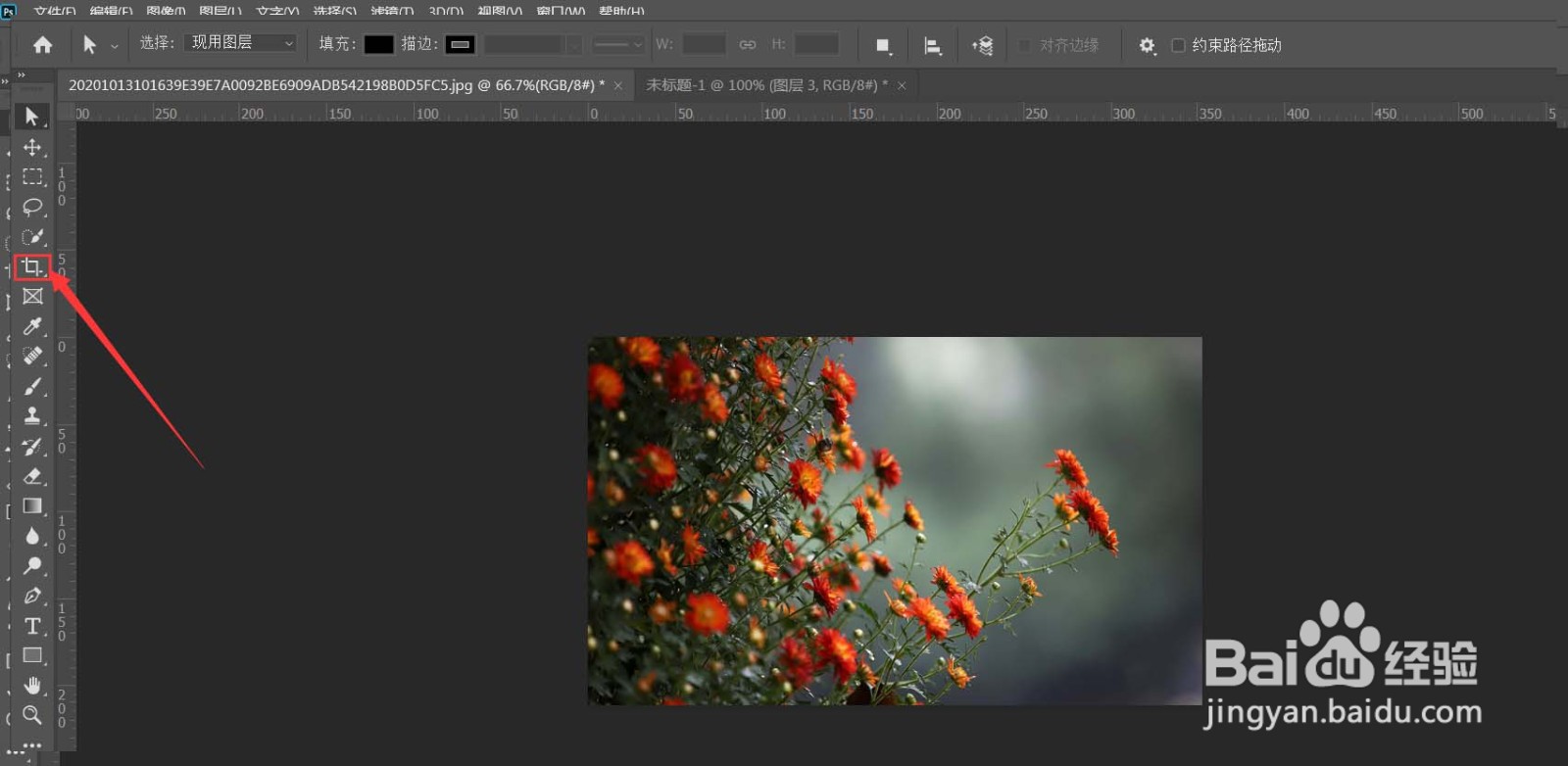1568x766 pixels.
Task: Select the Lasso tool
Action: pyautogui.click(x=31, y=207)
